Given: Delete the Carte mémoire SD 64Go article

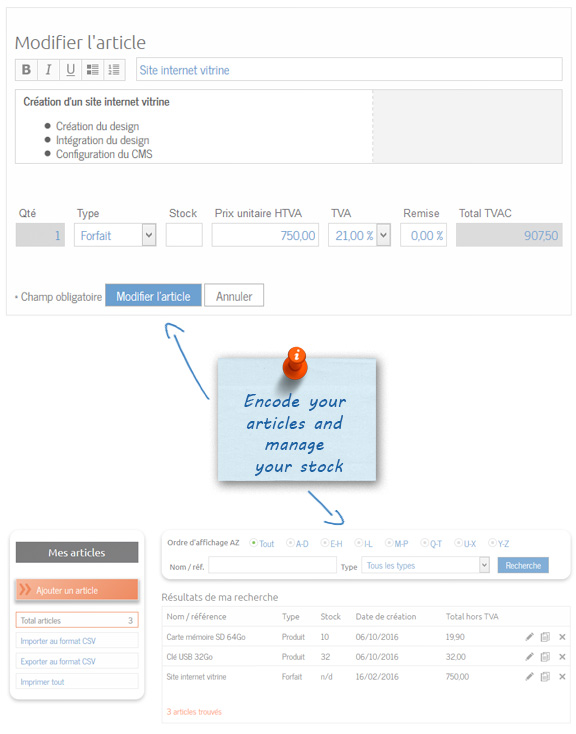Looking at the screenshot, I should click(562, 637).
